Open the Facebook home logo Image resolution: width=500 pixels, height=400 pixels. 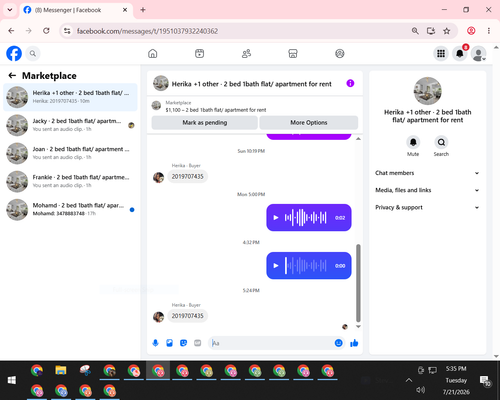14,53
